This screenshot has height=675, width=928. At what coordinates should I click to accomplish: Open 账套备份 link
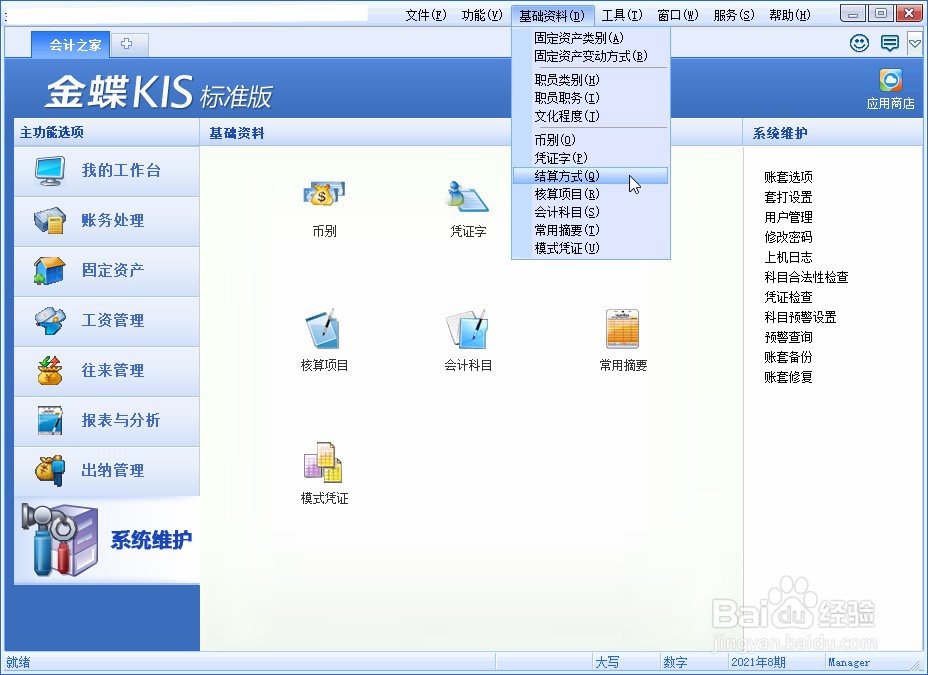[x=788, y=357]
